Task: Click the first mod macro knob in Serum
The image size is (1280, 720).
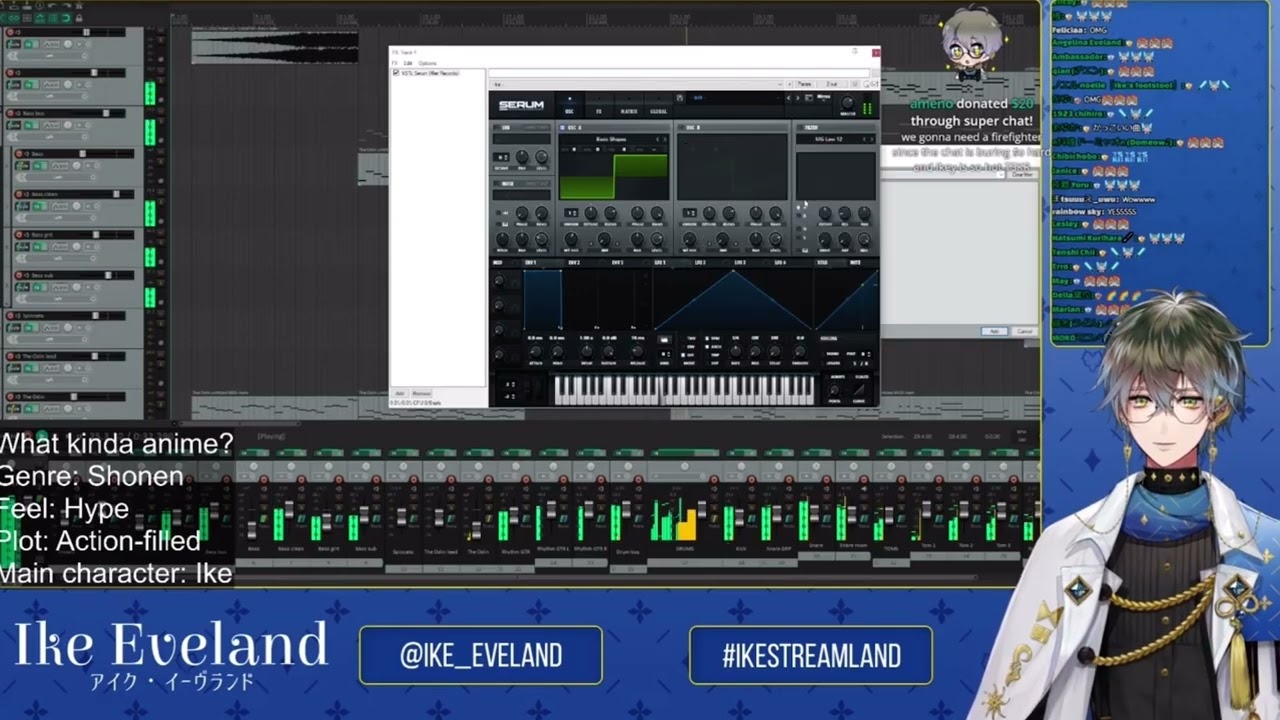Action: tap(499, 280)
